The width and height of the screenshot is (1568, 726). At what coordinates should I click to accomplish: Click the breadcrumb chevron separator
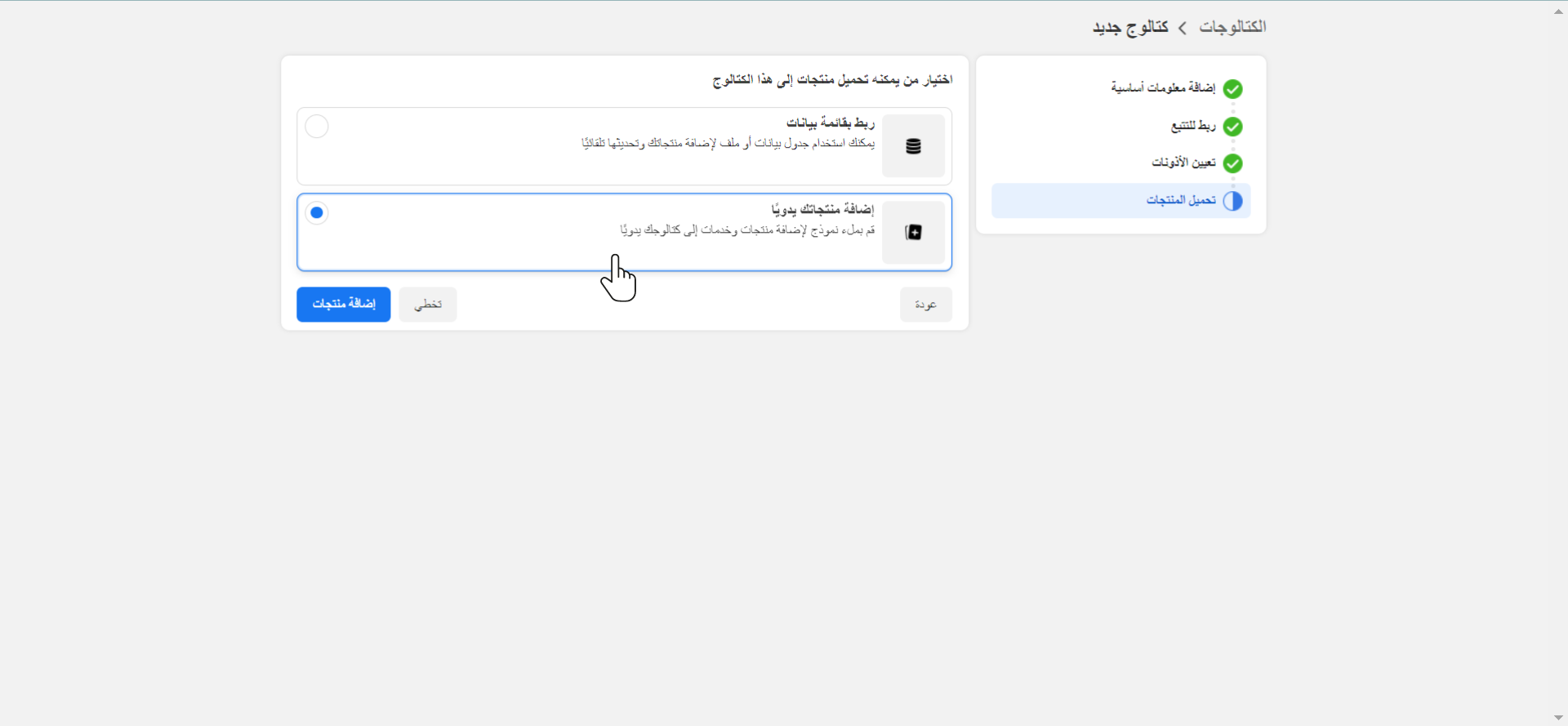1183,28
